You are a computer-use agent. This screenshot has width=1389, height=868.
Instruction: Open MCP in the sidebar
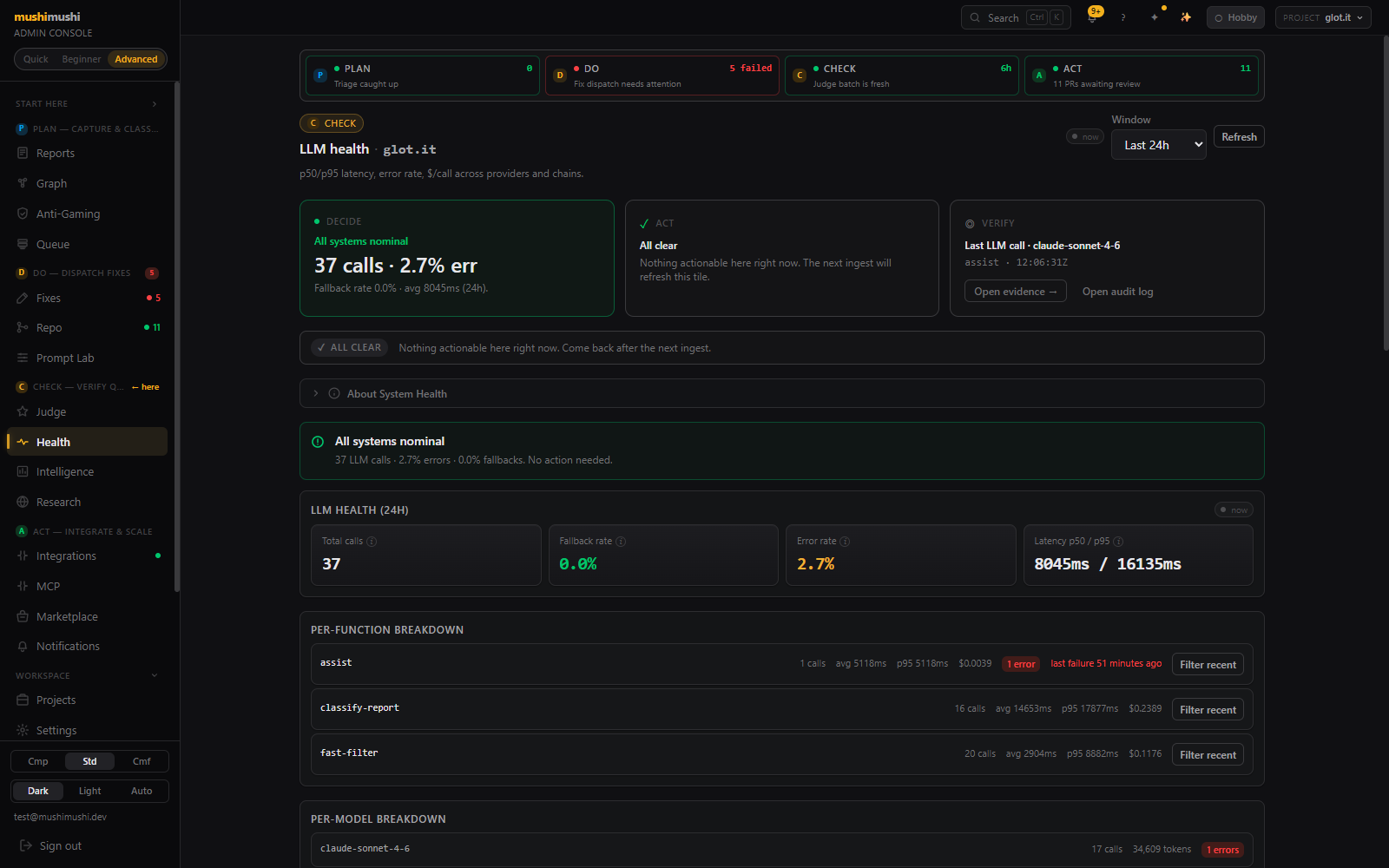coord(87,586)
